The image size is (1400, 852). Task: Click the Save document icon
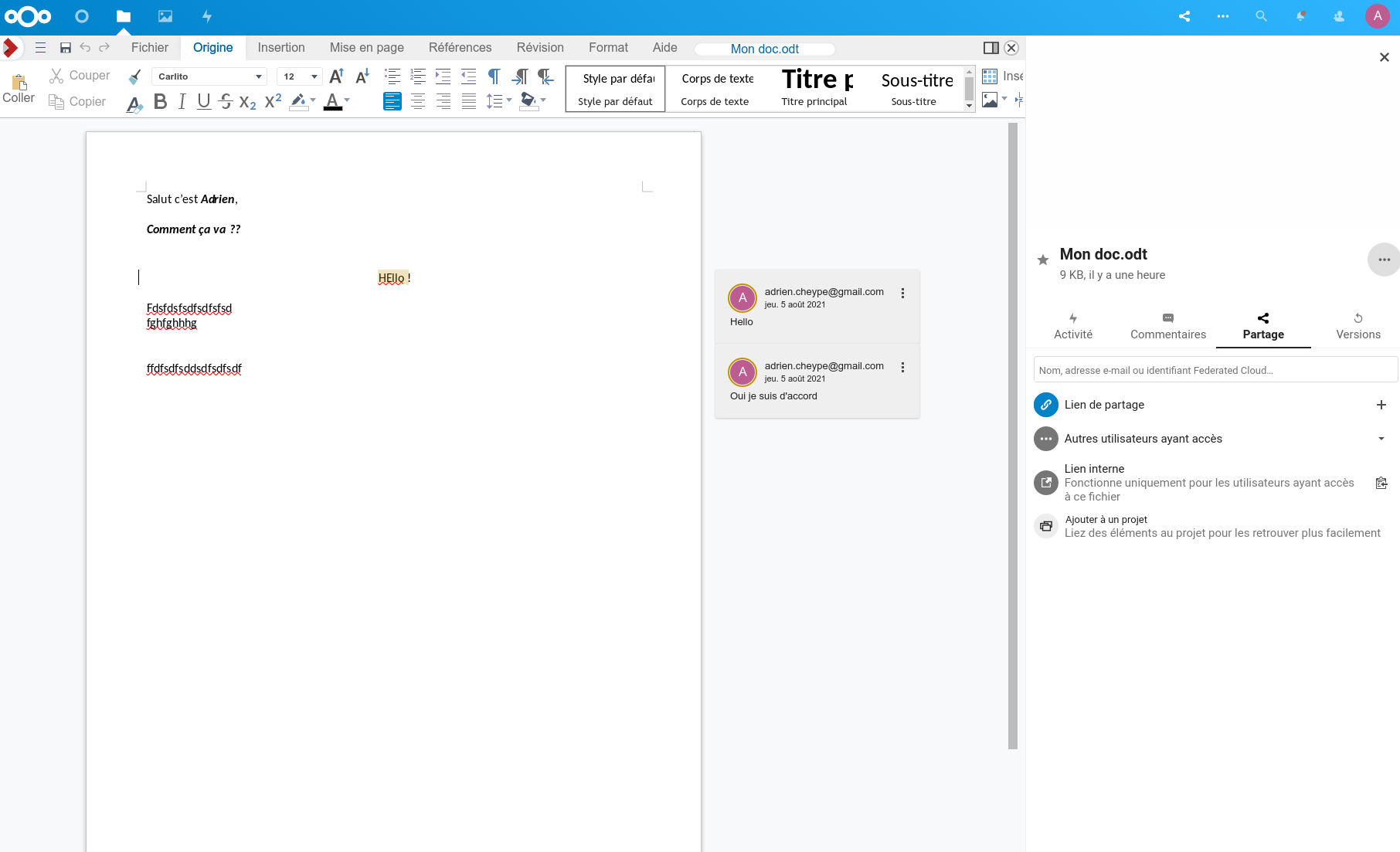pos(66,48)
